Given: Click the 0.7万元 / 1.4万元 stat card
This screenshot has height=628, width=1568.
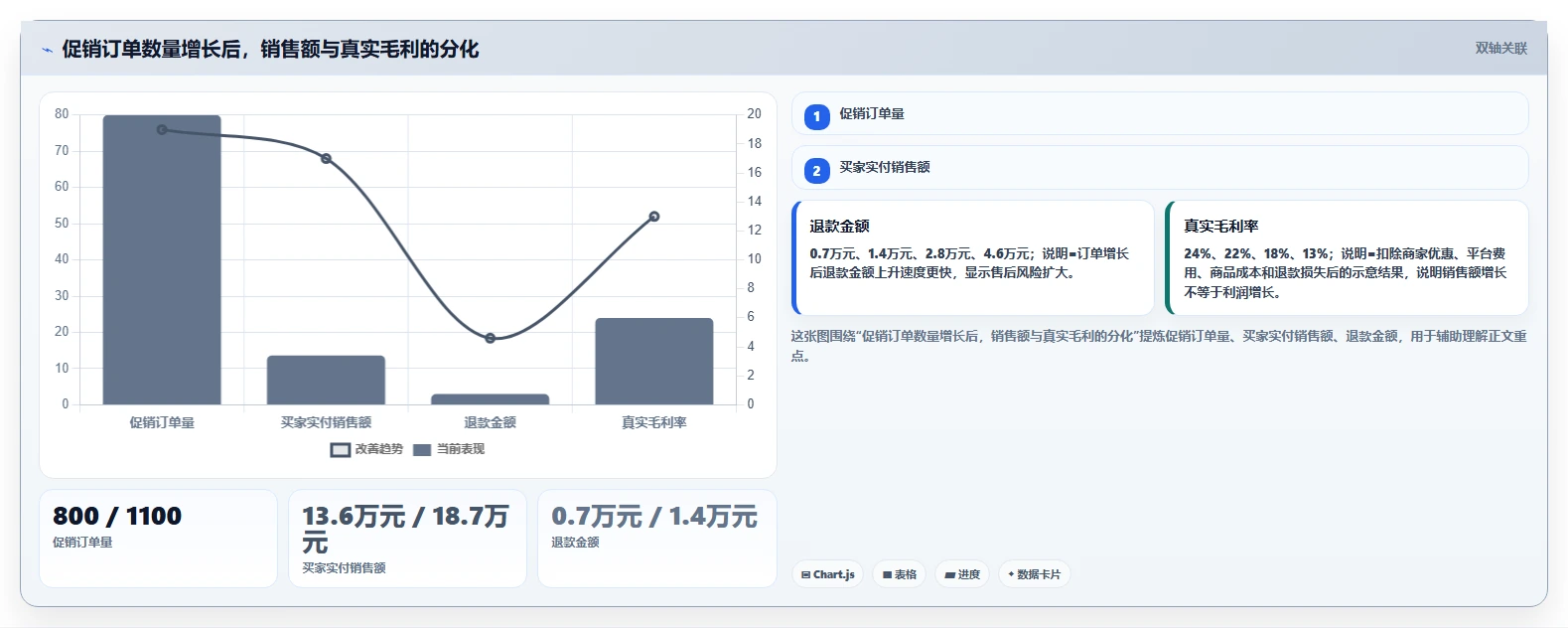Looking at the screenshot, I should click(656, 538).
